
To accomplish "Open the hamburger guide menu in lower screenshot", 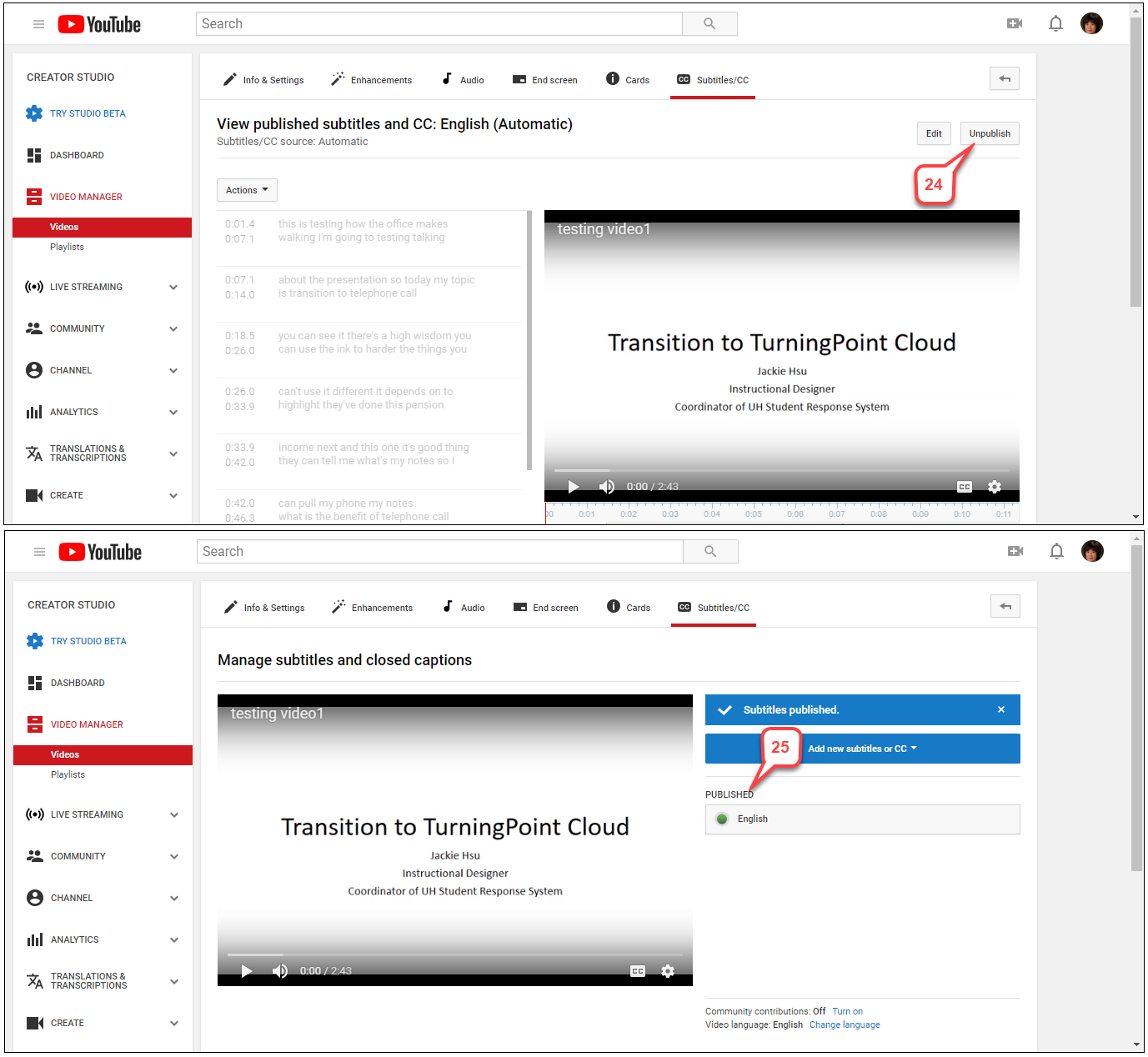I will (x=39, y=552).
